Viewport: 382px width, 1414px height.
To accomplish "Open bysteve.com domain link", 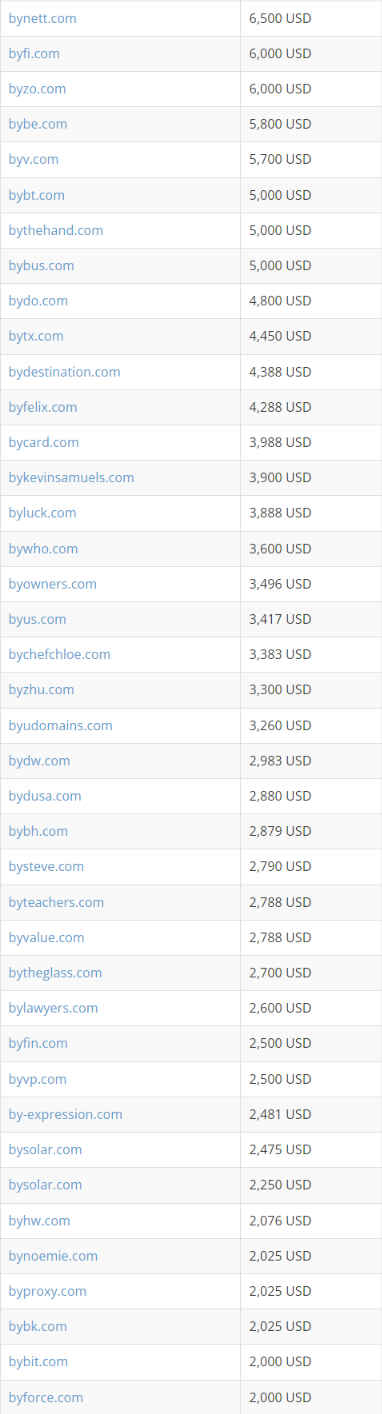I will 46,866.
